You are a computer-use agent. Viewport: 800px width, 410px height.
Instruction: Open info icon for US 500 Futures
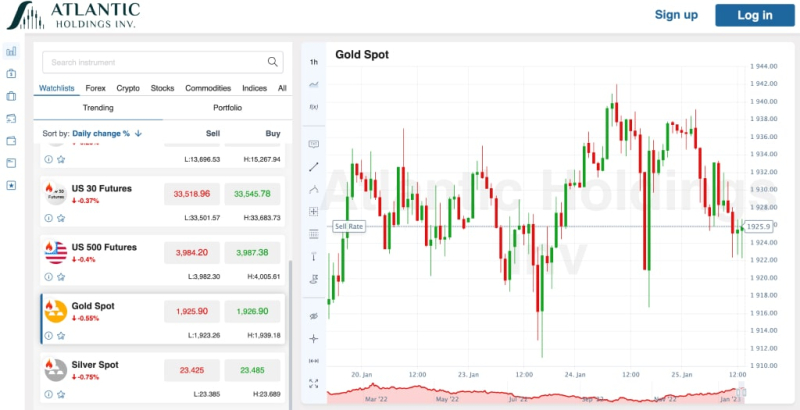pyautogui.click(x=48, y=277)
